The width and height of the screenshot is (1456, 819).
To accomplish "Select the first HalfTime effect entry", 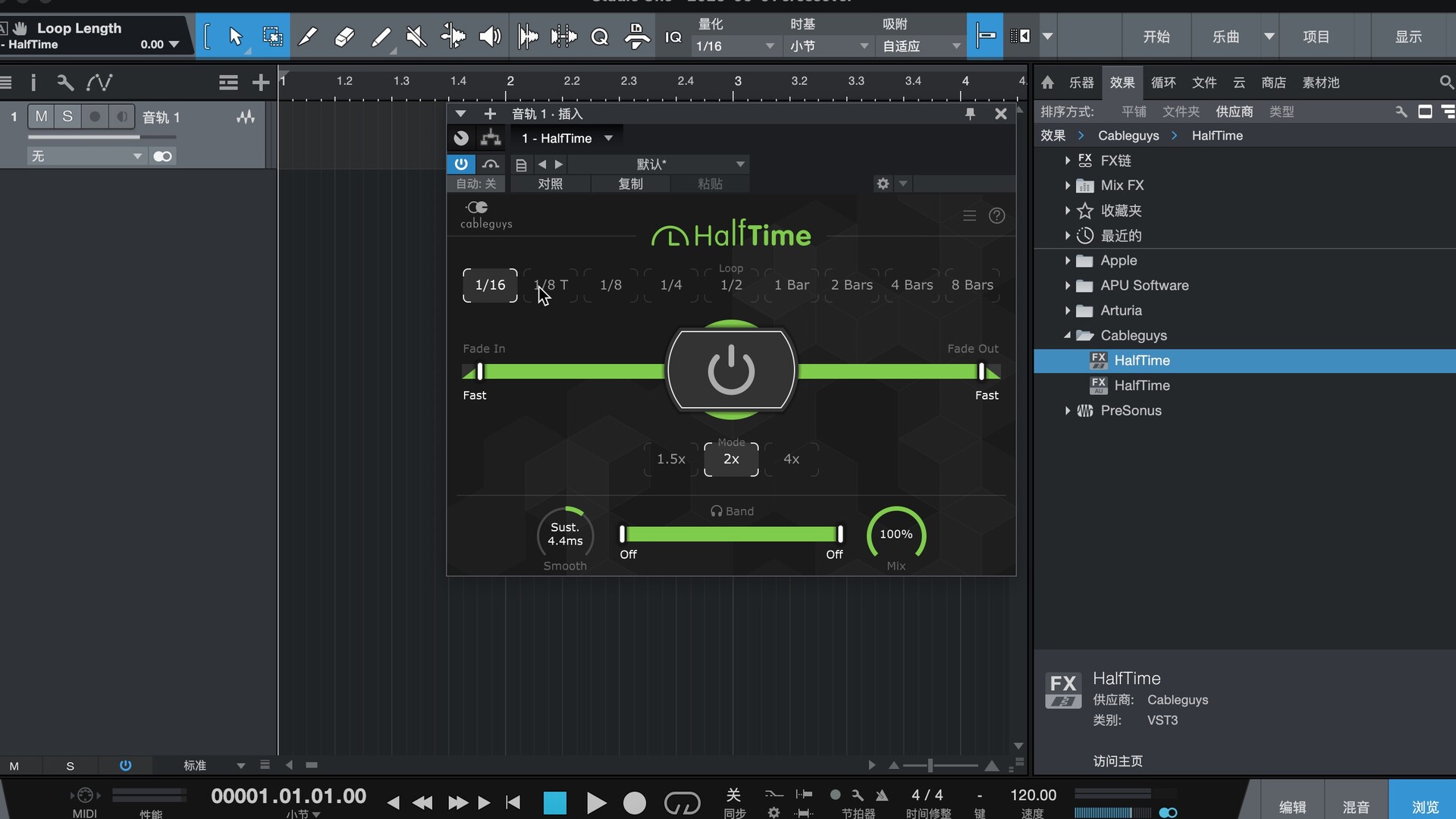I will point(1245,360).
